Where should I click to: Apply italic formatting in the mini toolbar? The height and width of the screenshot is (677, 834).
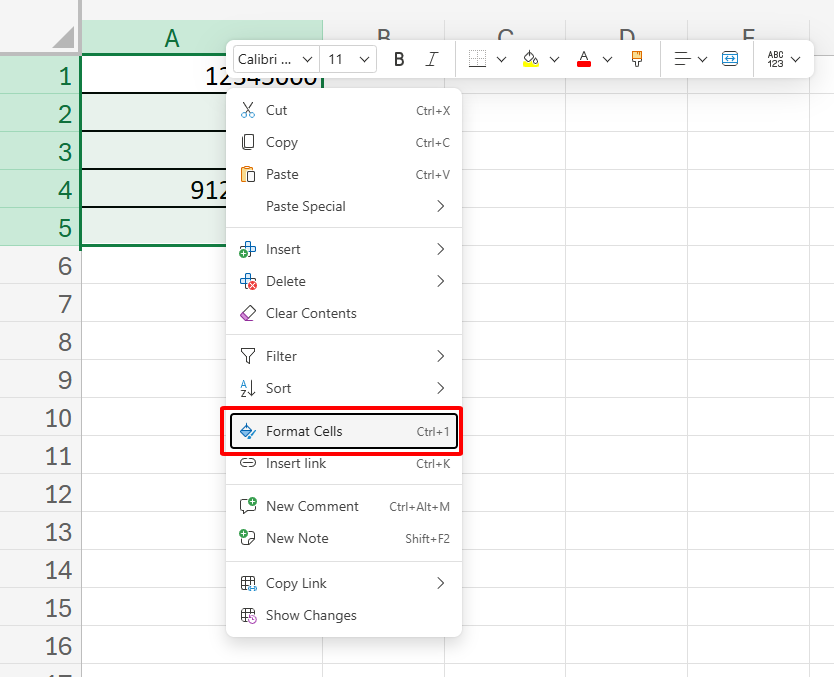(x=432, y=59)
